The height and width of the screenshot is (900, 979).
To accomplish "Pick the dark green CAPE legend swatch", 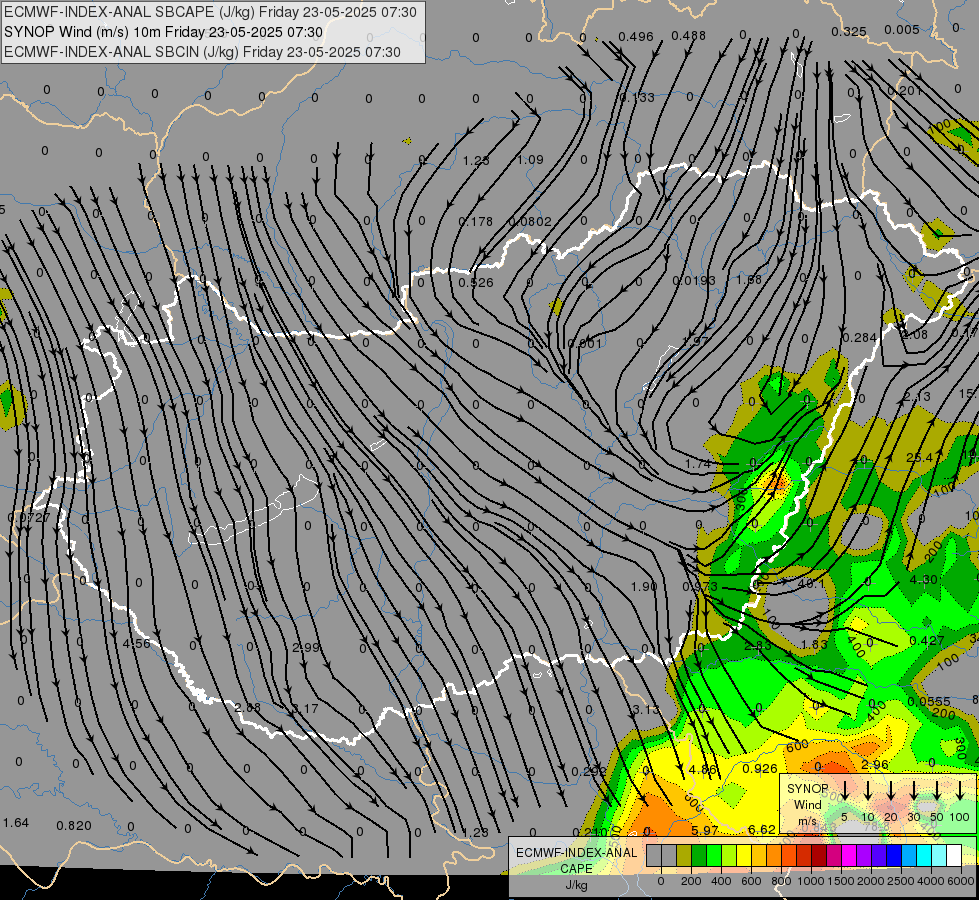I will pyautogui.click(x=699, y=855).
